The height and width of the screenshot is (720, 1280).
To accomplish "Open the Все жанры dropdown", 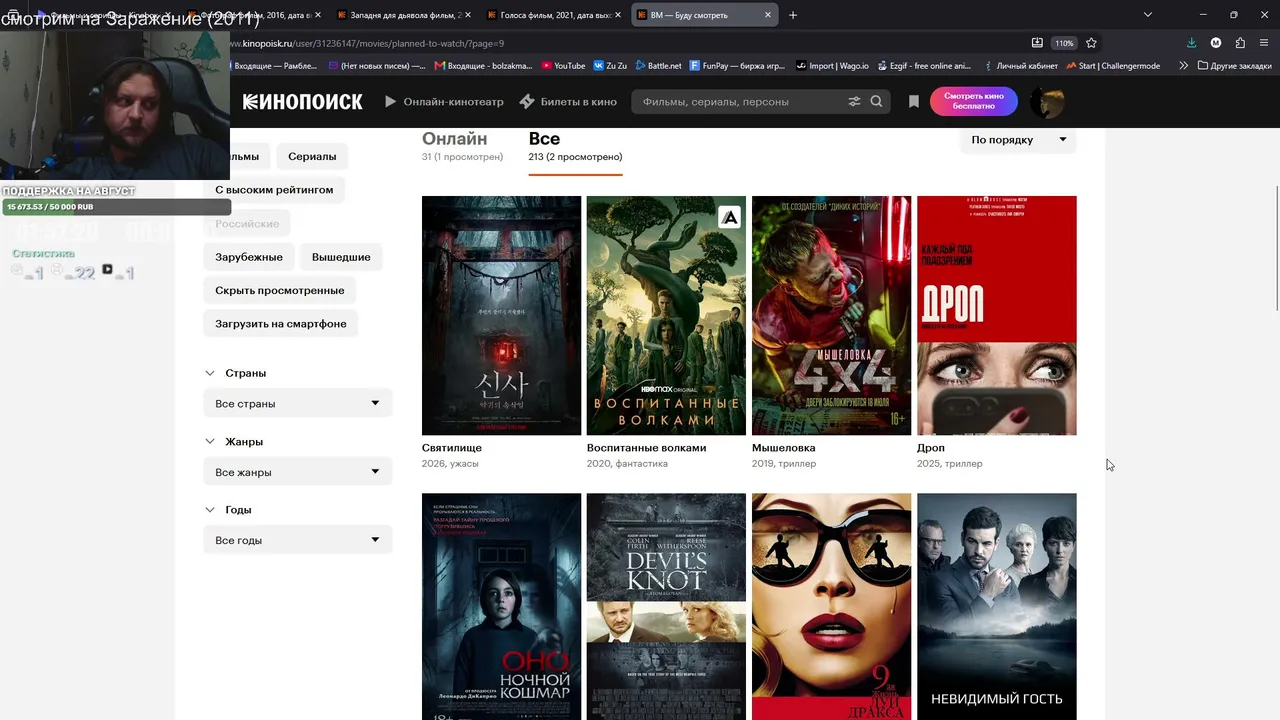I will (298, 472).
